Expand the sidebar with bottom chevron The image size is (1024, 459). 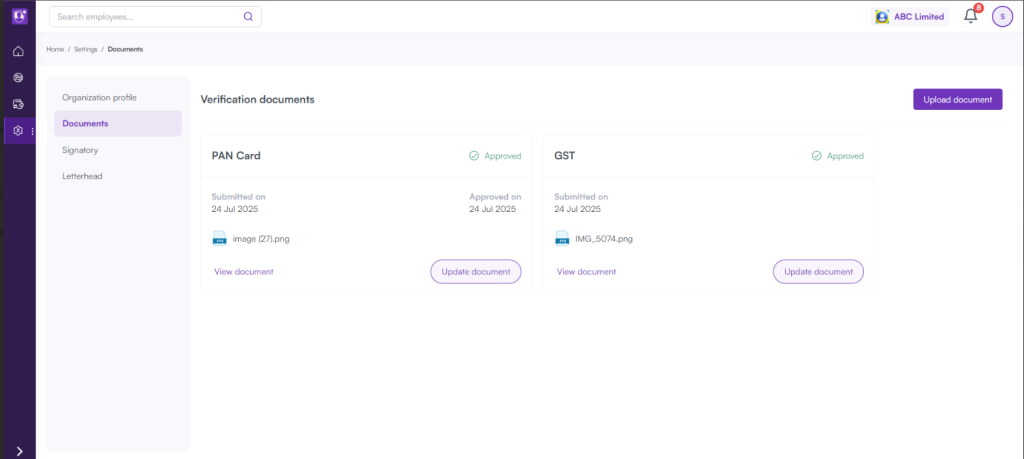20,451
